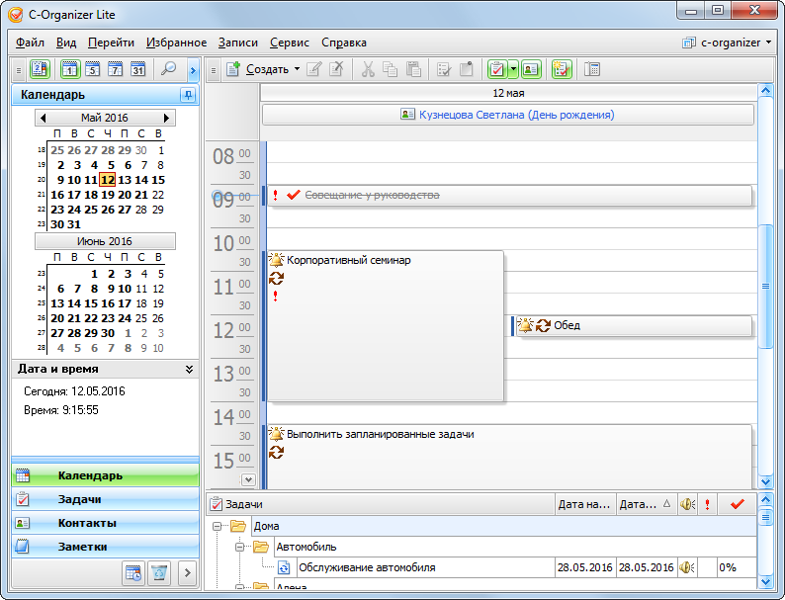The image size is (785, 600).
Task: Open the Записи menu
Action: point(238,43)
